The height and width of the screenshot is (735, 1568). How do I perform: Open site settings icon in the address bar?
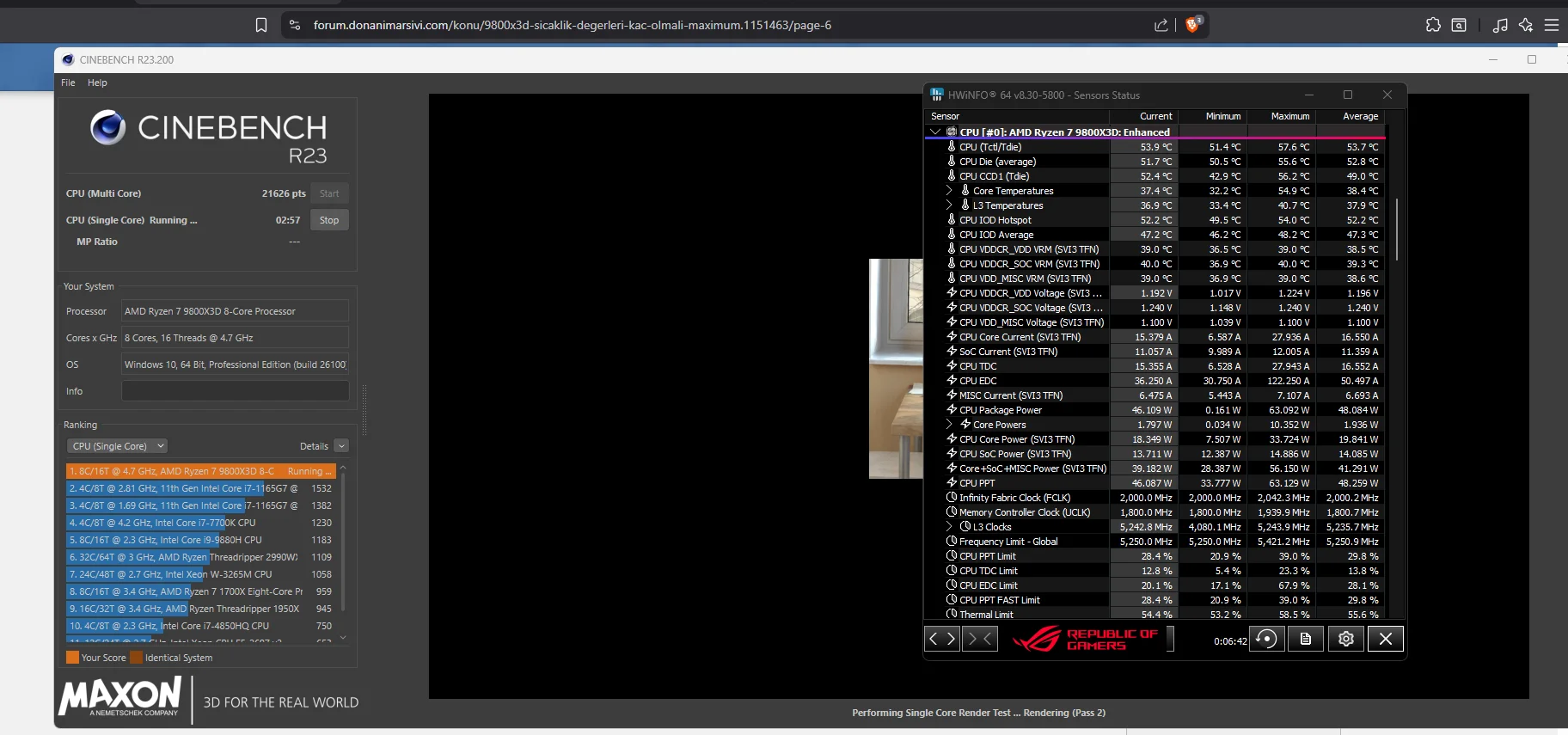(x=295, y=25)
